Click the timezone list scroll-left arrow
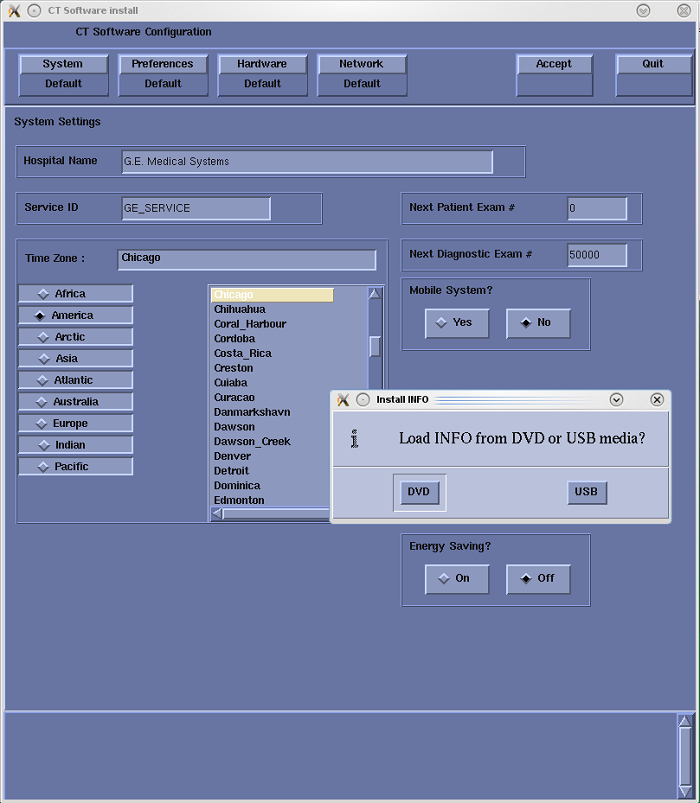The image size is (700, 803). click(218, 514)
